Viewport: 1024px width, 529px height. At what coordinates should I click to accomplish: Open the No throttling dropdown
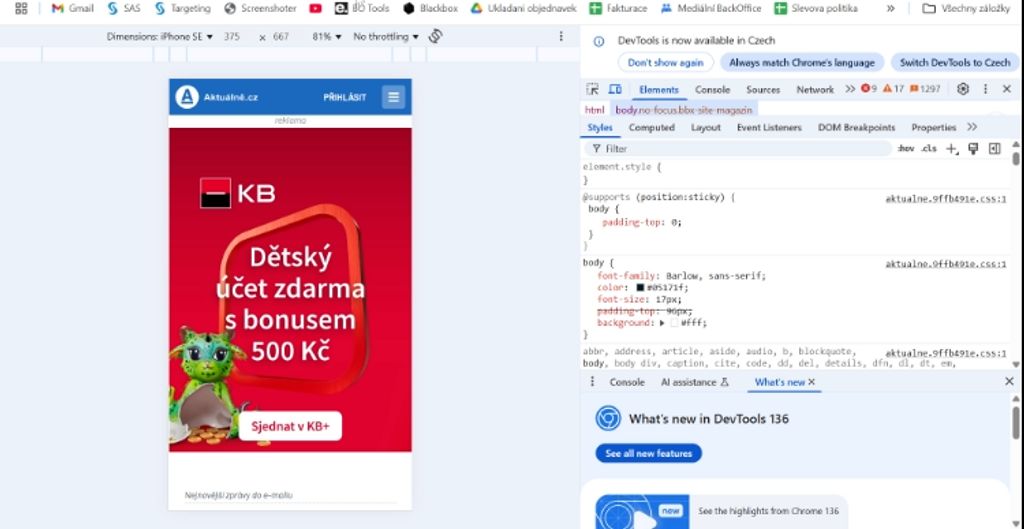[x=386, y=37]
